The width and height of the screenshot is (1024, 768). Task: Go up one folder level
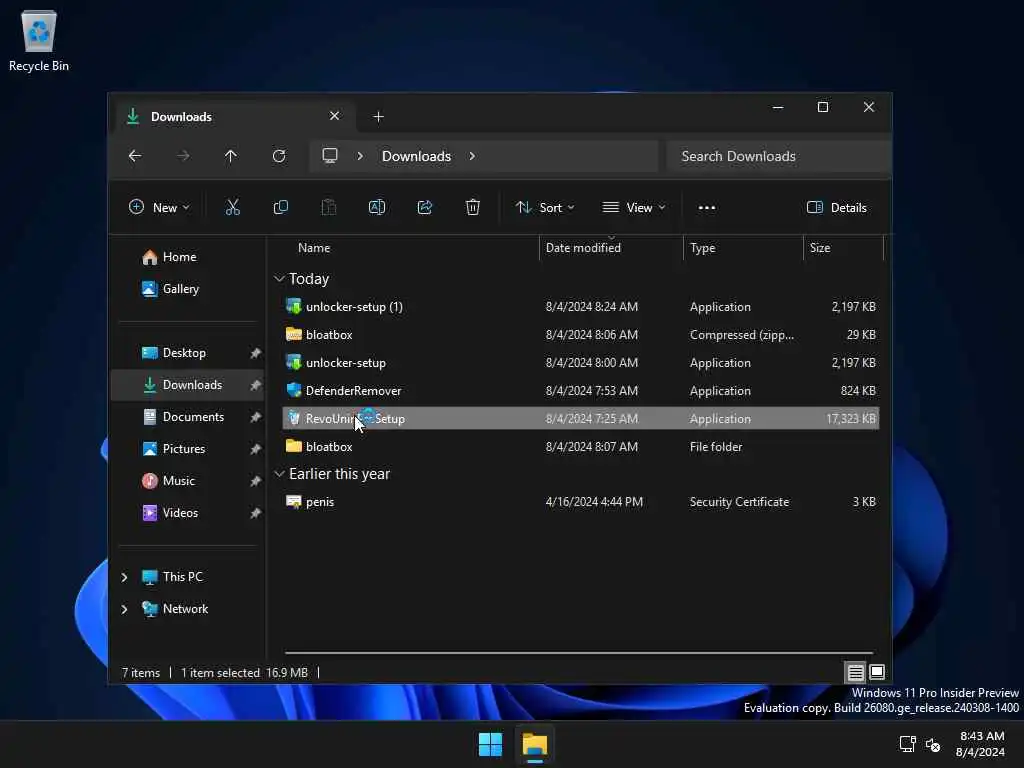point(231,156)
